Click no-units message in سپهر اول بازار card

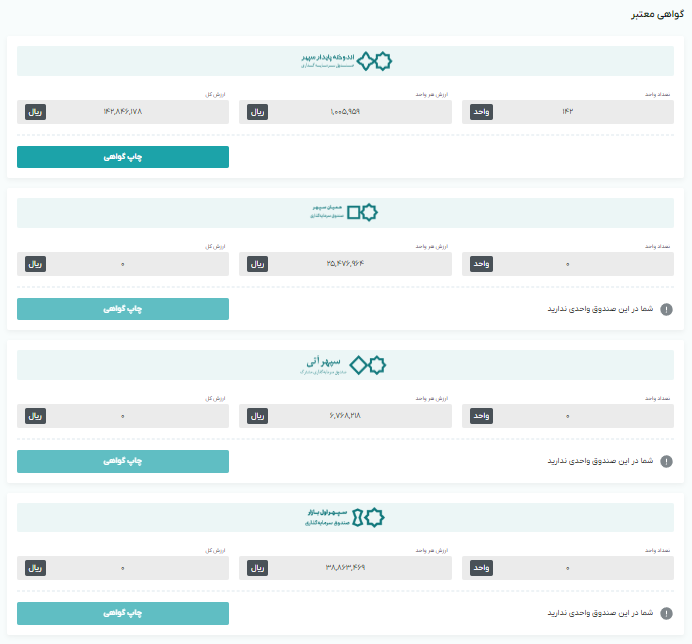(x=600, y=613)
